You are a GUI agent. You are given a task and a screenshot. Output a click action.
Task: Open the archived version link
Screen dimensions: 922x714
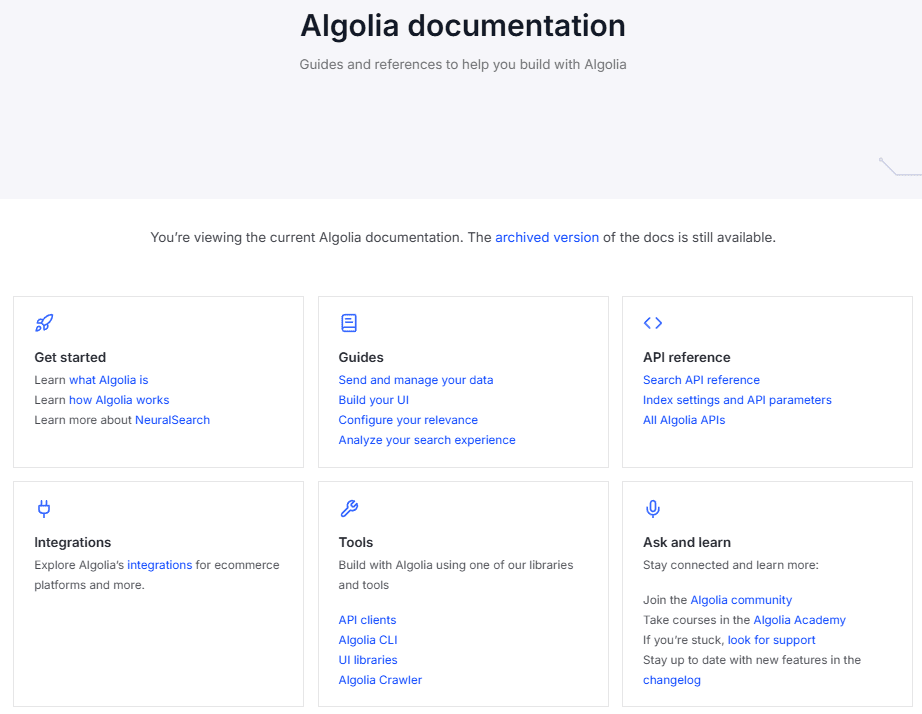click(546, 238)
